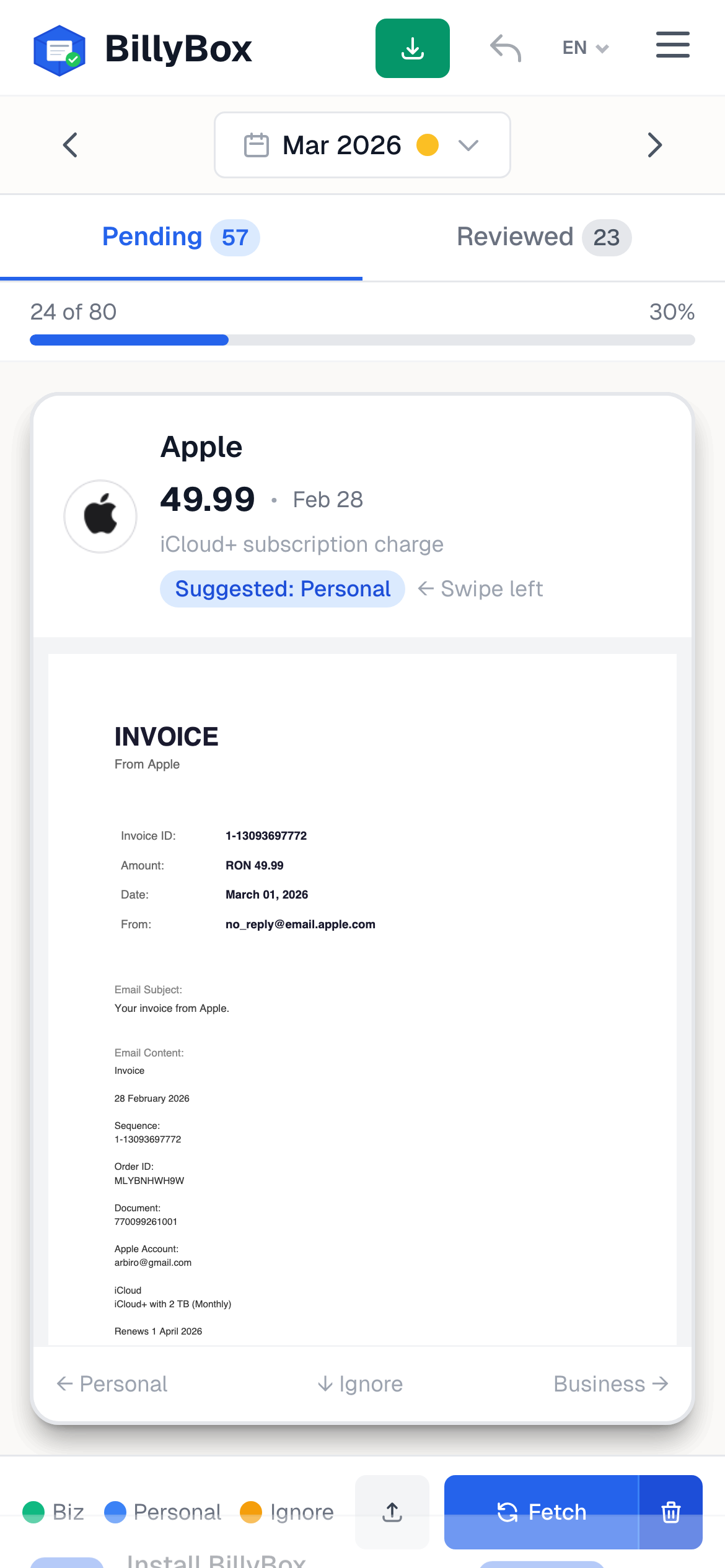Select the Pending tab
Viewport: 725px width, 1568px height.
(x=180, y=237)
